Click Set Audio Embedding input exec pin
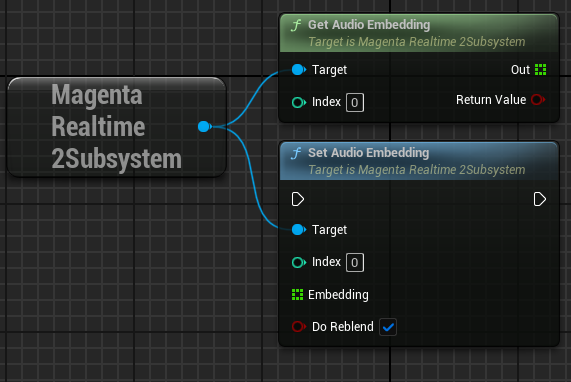 pos(298,199)
